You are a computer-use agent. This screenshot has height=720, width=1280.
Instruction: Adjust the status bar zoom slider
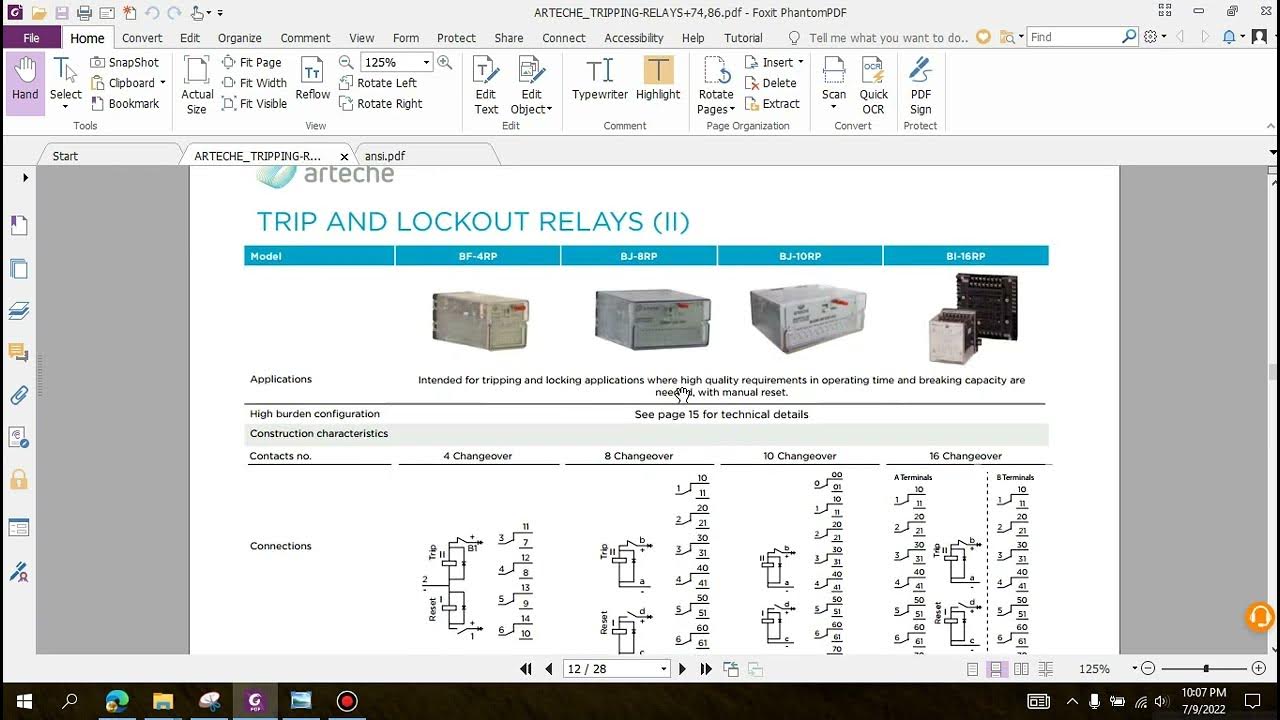click(x=1206, y=669)
